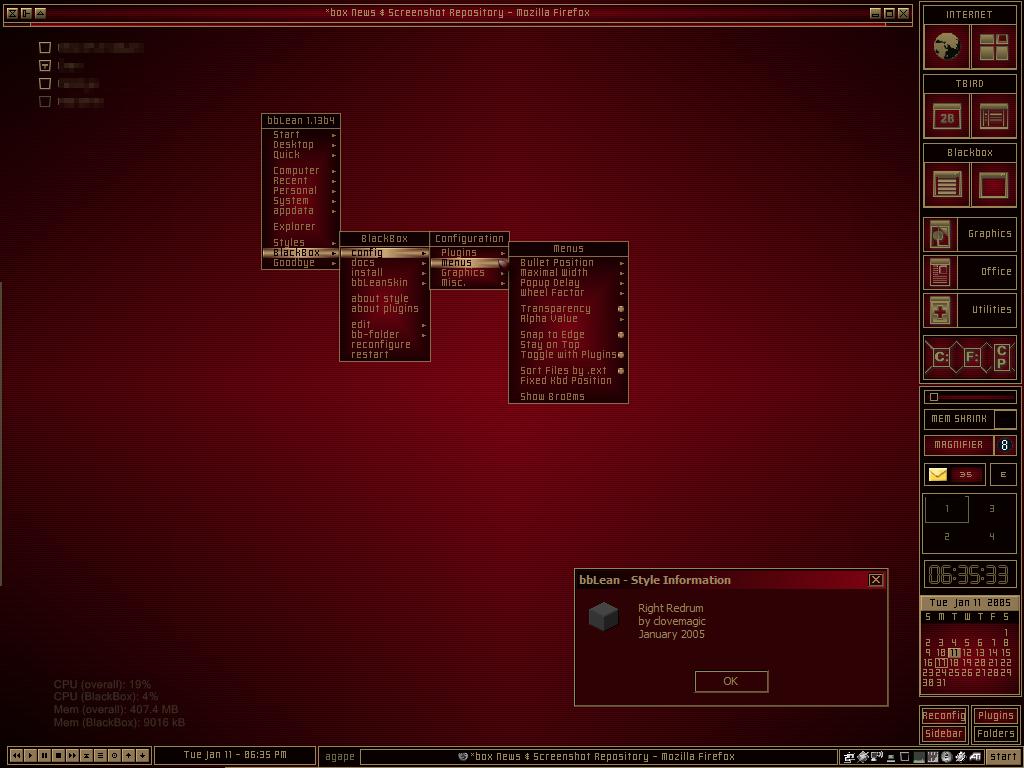Click the playlist lines icon in the player bar
Image resolution: width=1024 pixels, height=768 pixels.
pos(100,756)
